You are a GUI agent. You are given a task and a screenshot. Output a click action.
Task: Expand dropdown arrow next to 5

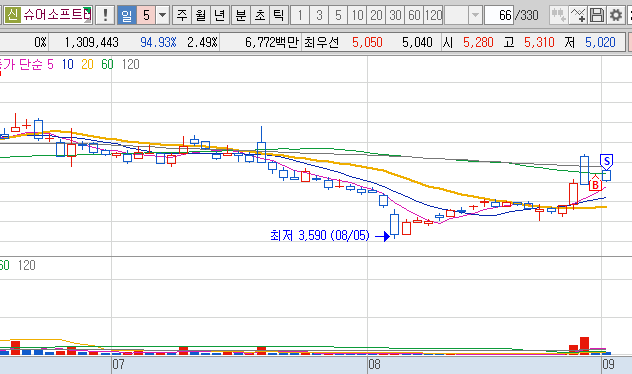[x=162, y=15]
